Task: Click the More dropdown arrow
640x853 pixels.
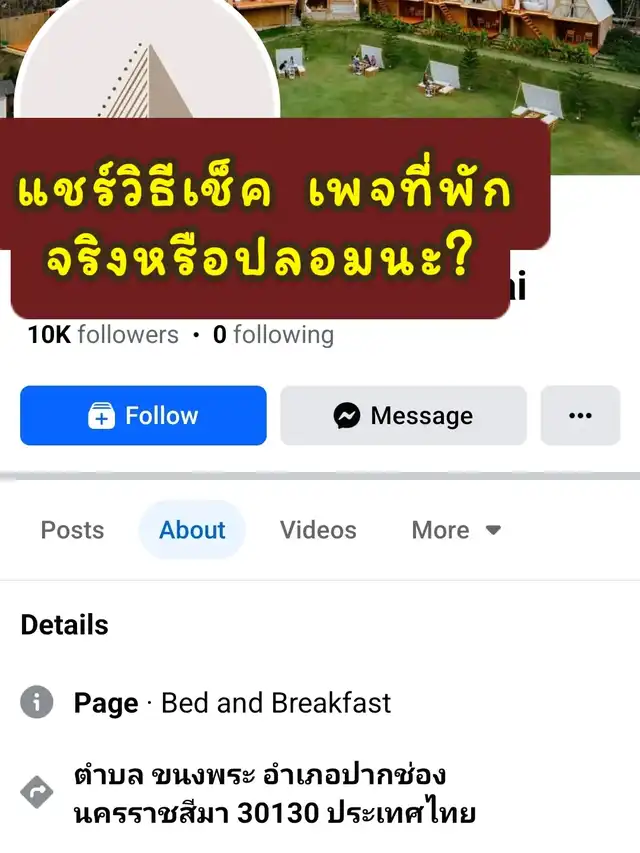Action: point(493,530)
